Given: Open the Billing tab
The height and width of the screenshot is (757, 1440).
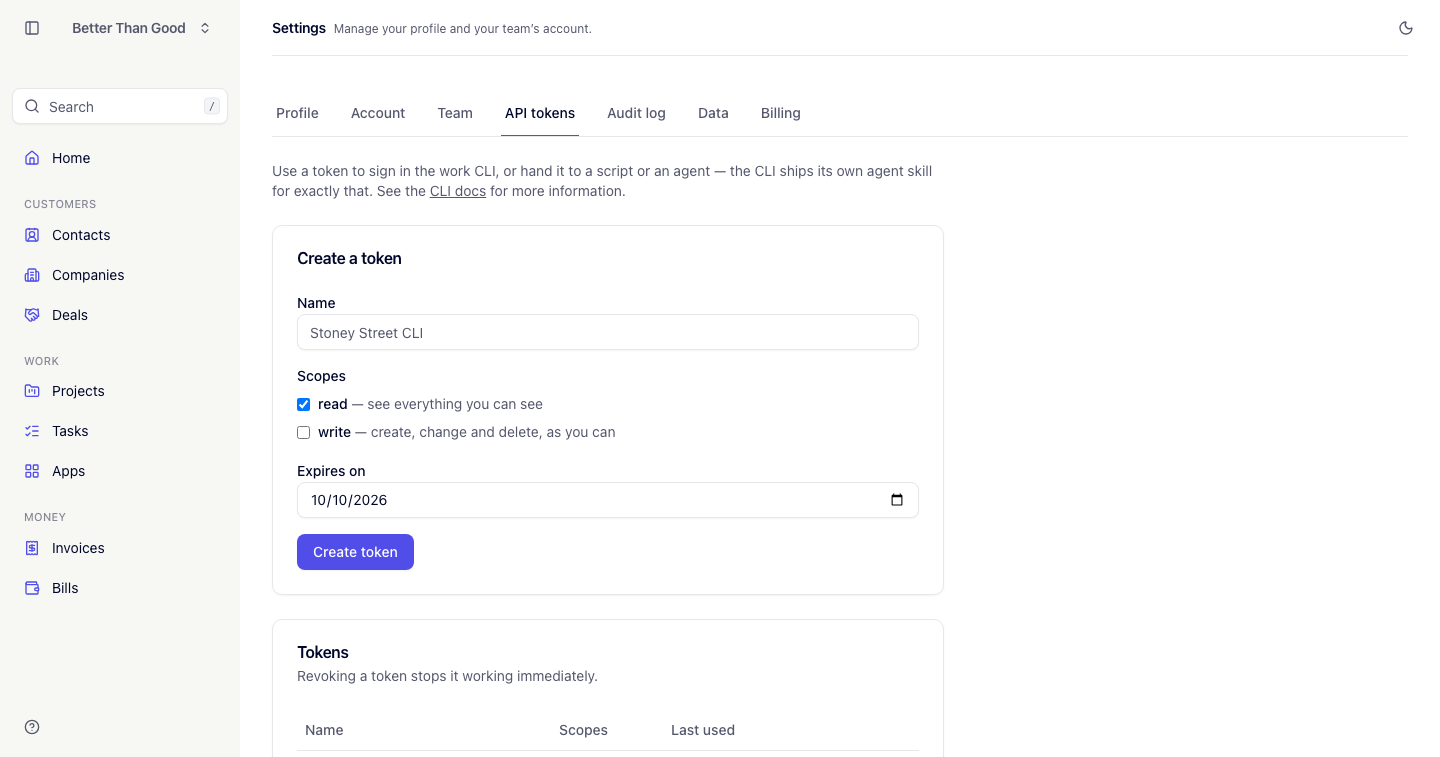Looking at the screenshot, I should [x=781, y=113].
